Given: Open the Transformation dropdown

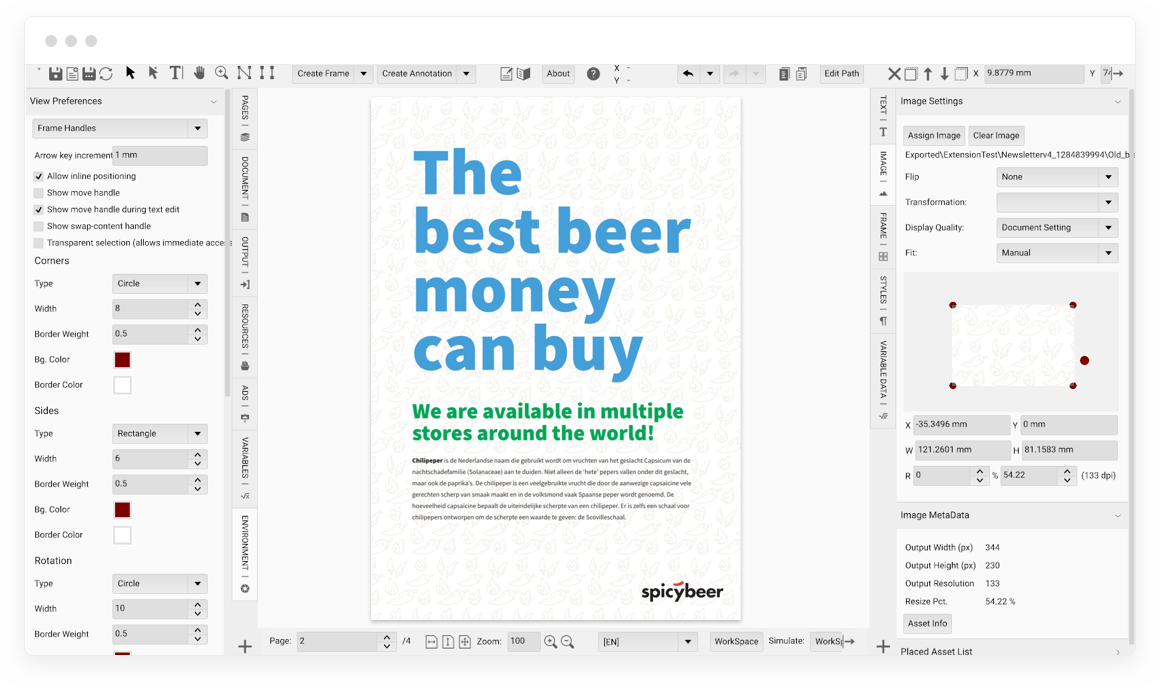Looking at the screenshot, I should click(x=1057, y=202).
